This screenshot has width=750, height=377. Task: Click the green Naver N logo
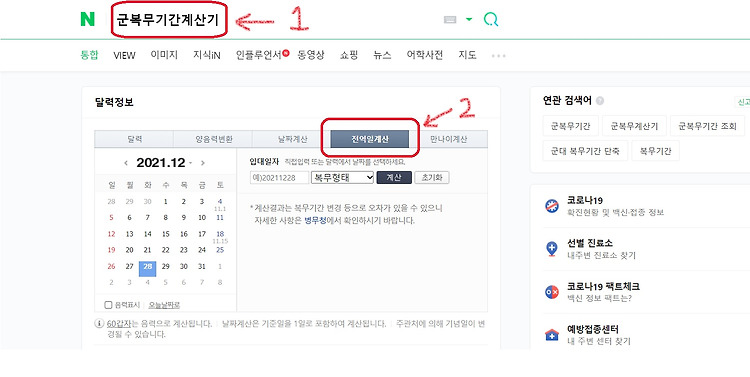pos(88,19)
